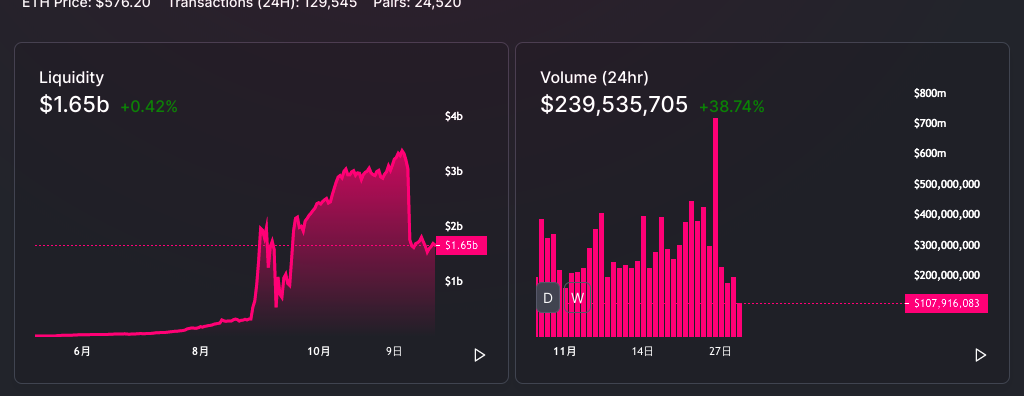Click the +38.74% volume change
The image size is (1024, 396).
pyautogui.click(x=731, y=107)
